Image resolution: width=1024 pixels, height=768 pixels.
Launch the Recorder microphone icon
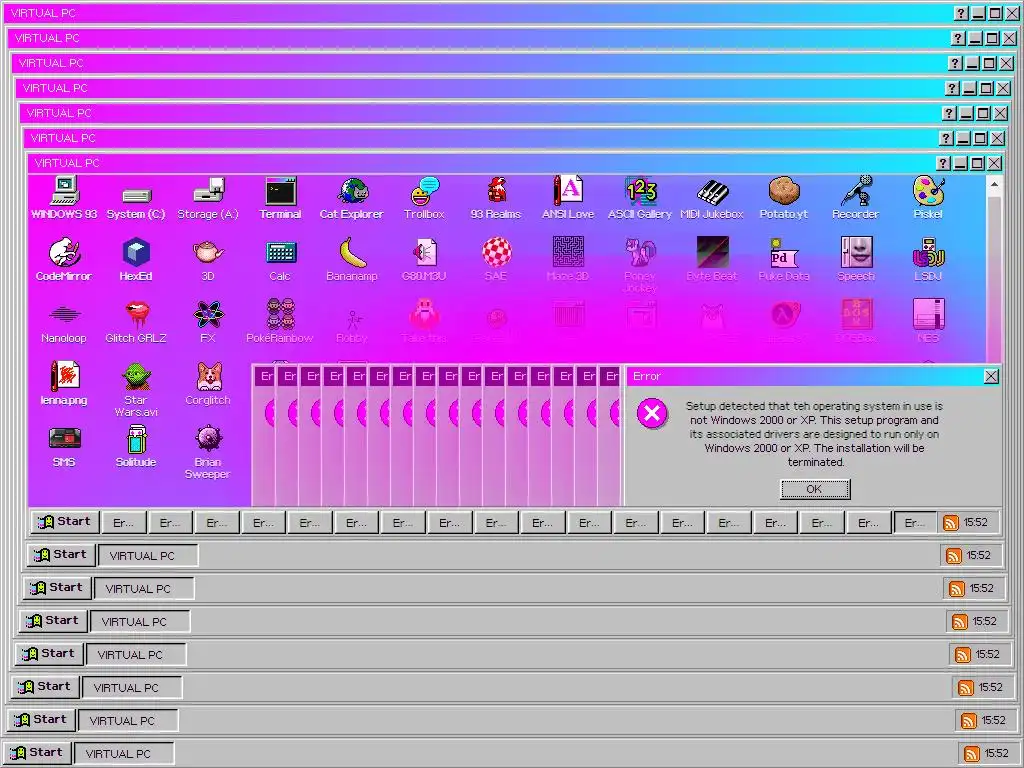coord(856,197)
